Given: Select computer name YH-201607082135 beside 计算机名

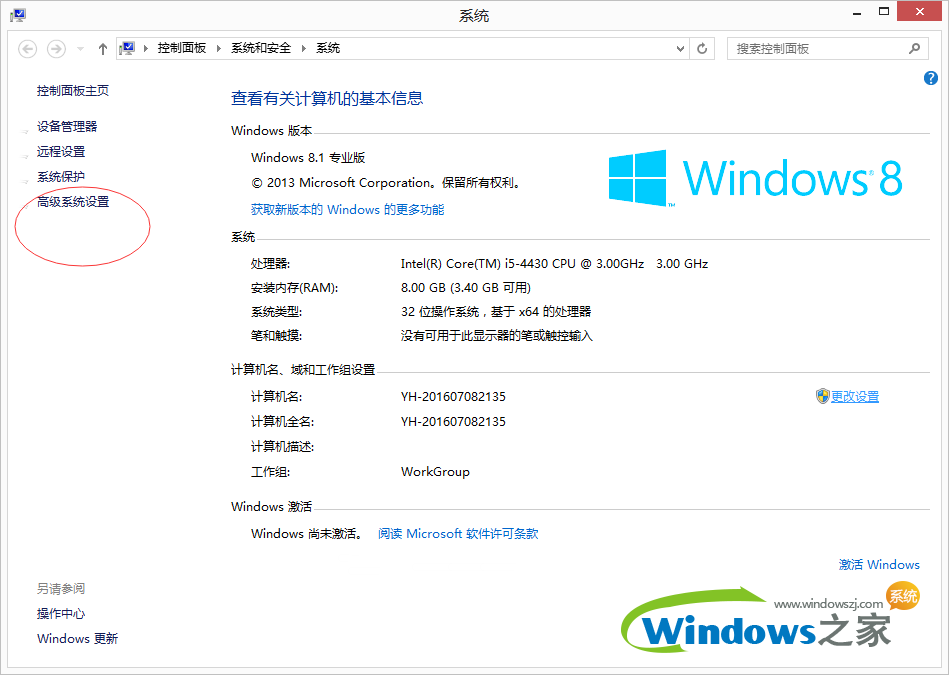Looking at the screenshot, I should pos(453,397).
